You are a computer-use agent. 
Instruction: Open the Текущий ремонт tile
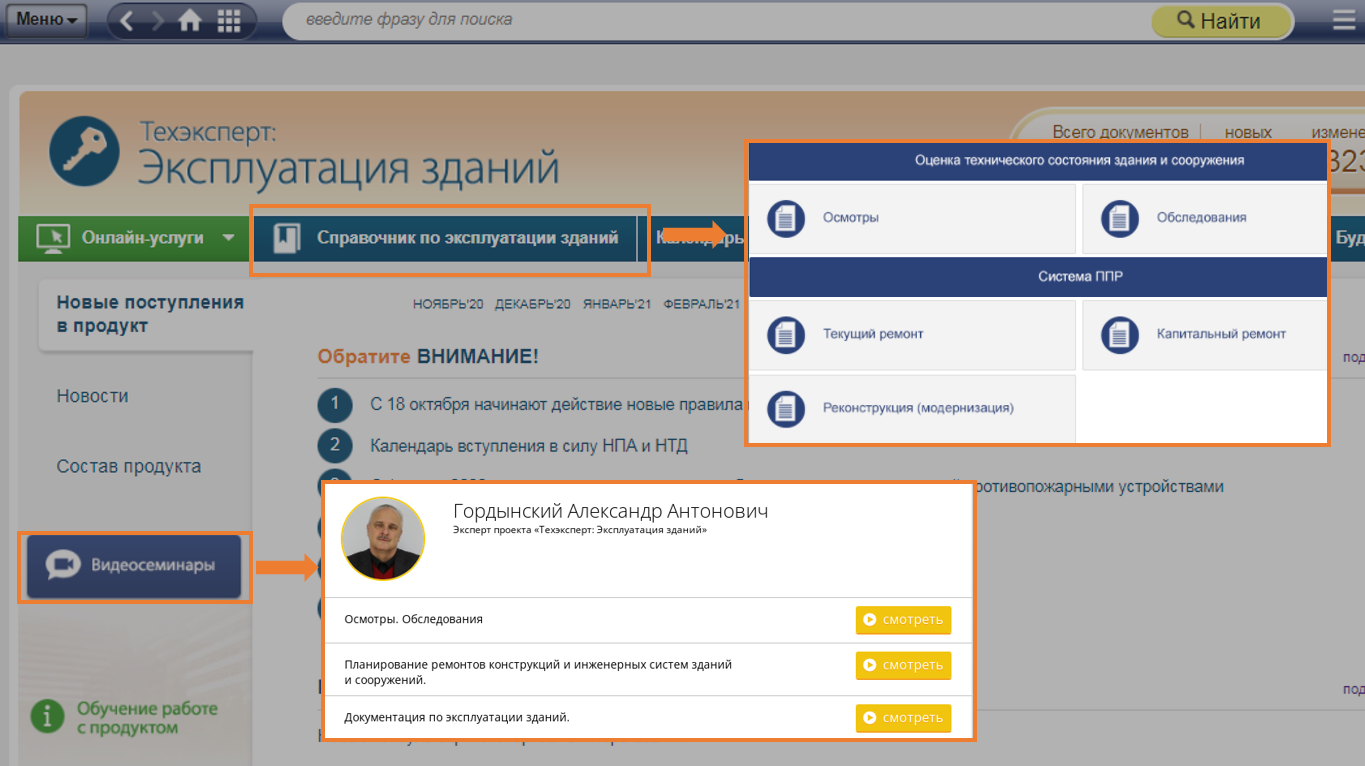click(x=912, y=335)
